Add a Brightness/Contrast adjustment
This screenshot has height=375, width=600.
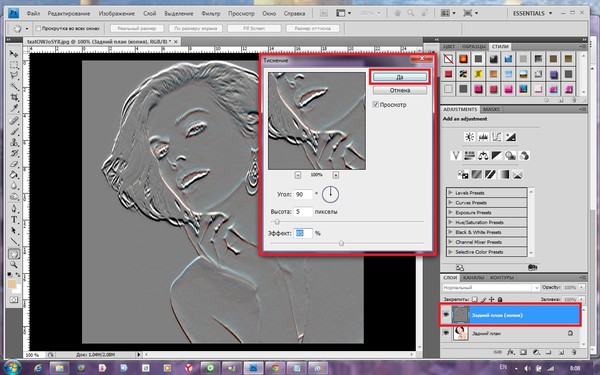[470, 137]
